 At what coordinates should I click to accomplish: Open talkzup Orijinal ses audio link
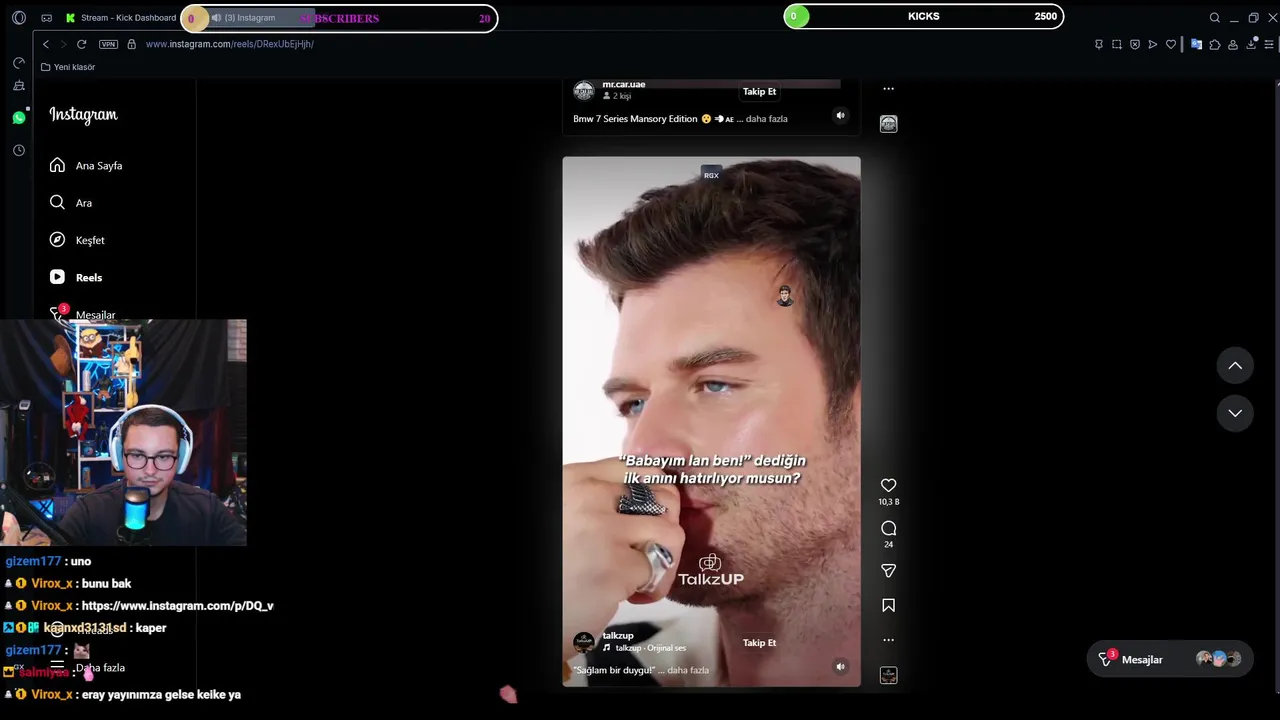click(x=644, y=648)
